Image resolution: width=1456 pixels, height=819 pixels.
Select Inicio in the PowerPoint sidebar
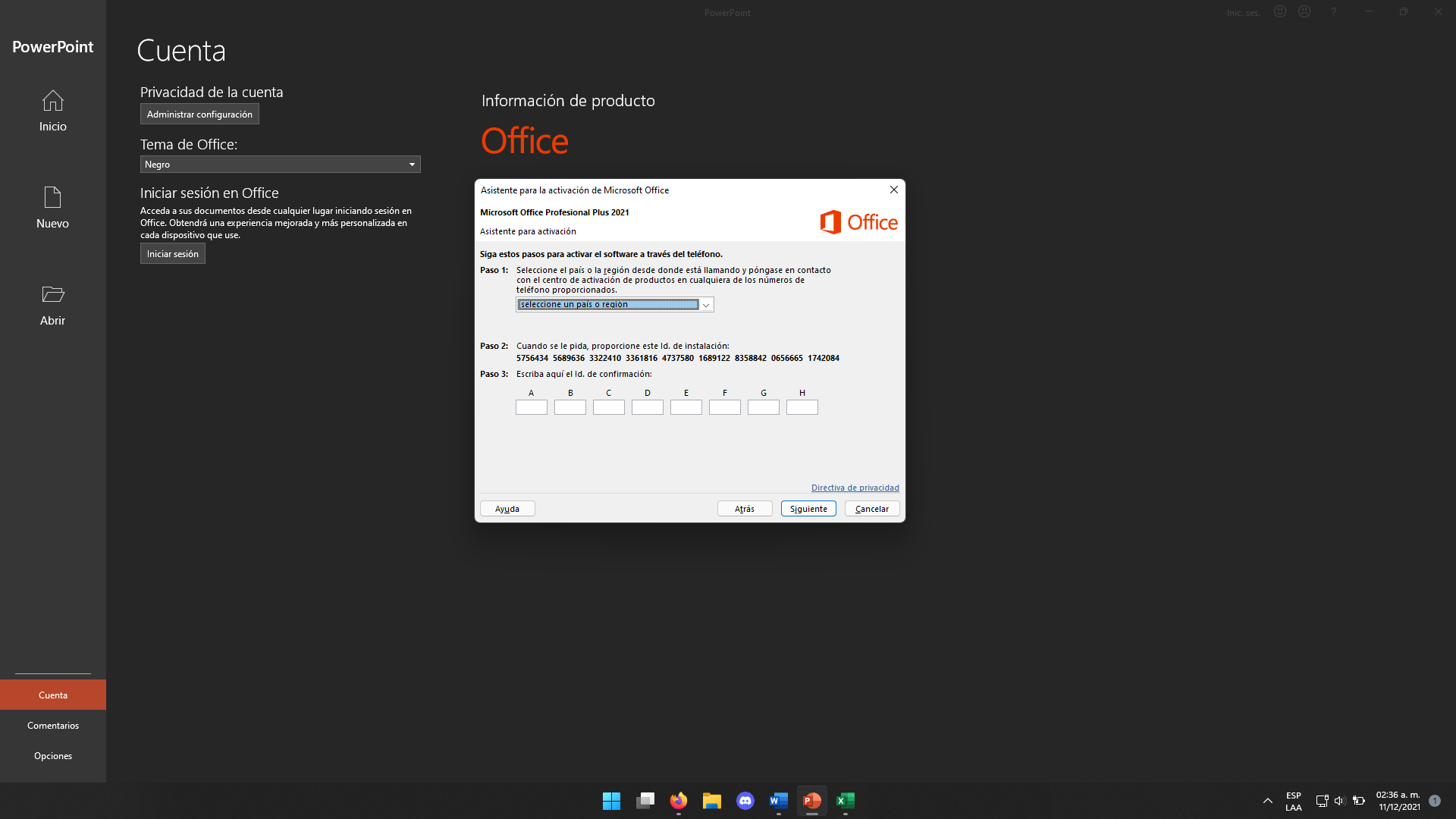tap(52, 111)
